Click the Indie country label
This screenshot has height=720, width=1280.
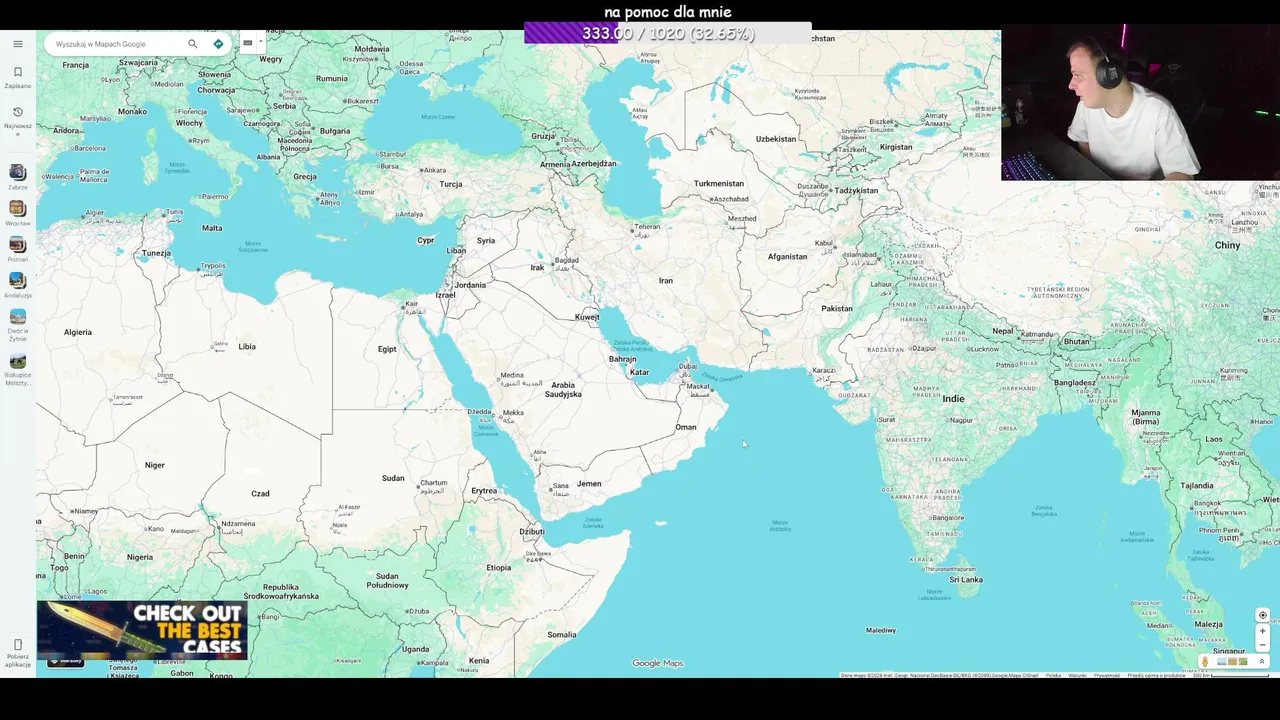[x=953, y=398]
